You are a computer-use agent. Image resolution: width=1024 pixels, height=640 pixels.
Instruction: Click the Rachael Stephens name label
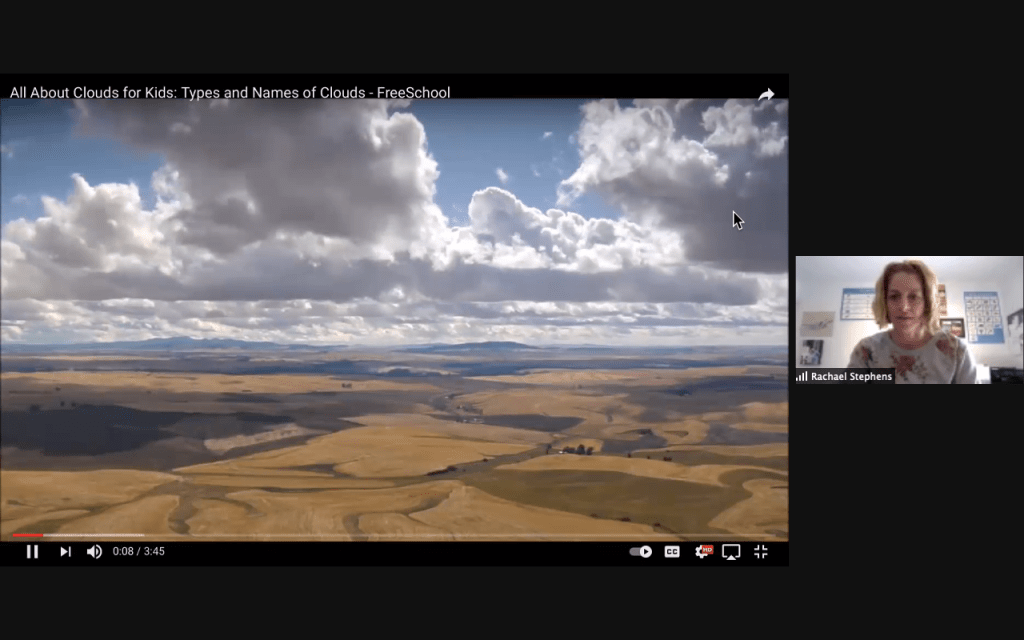point(850,376)
